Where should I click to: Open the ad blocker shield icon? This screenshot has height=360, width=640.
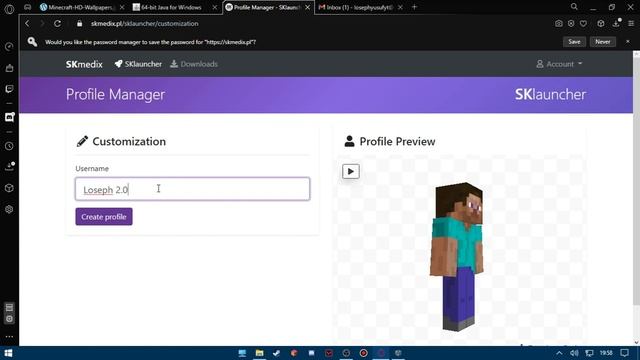(x=571, y=24)
